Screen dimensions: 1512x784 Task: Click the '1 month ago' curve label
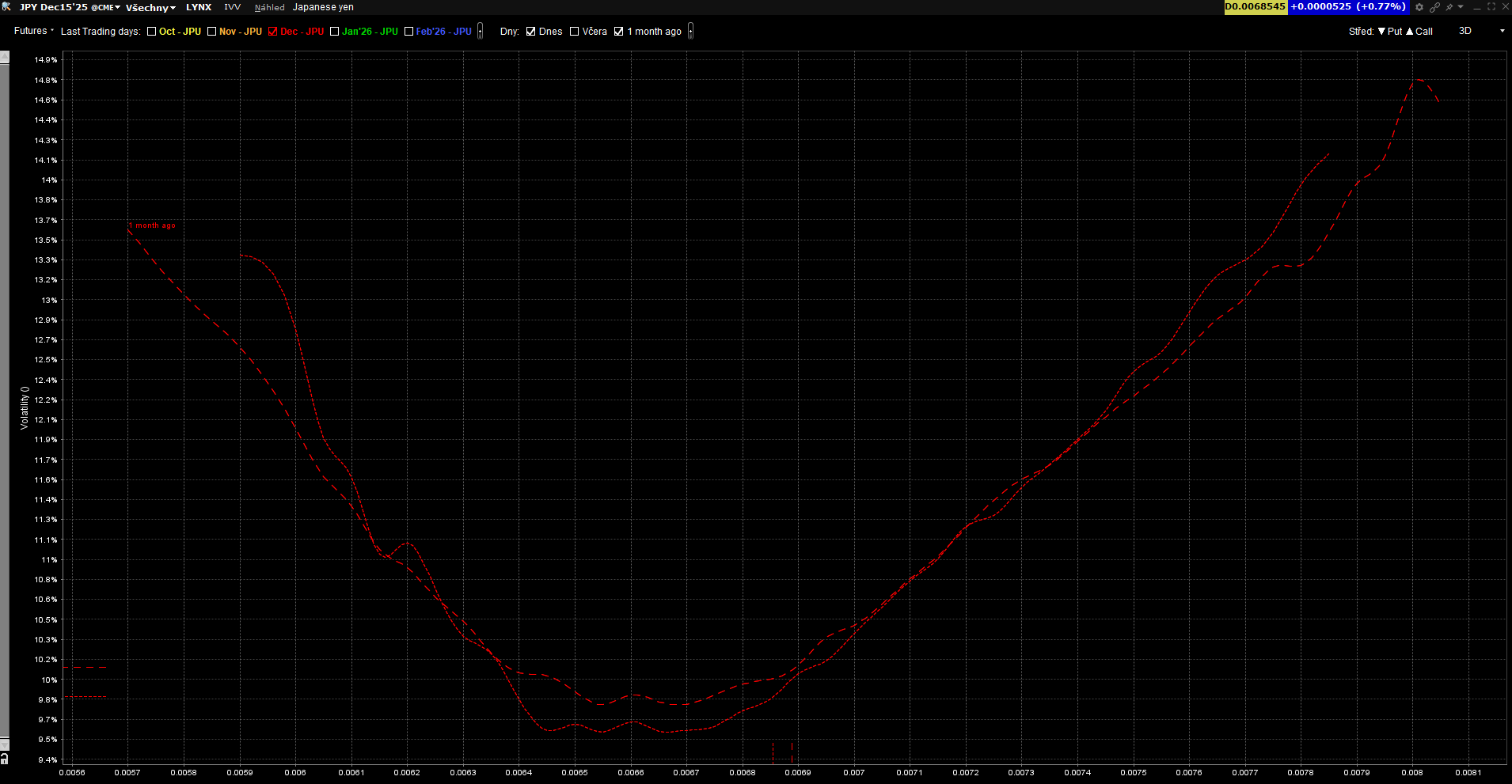[x=153, y=225]
